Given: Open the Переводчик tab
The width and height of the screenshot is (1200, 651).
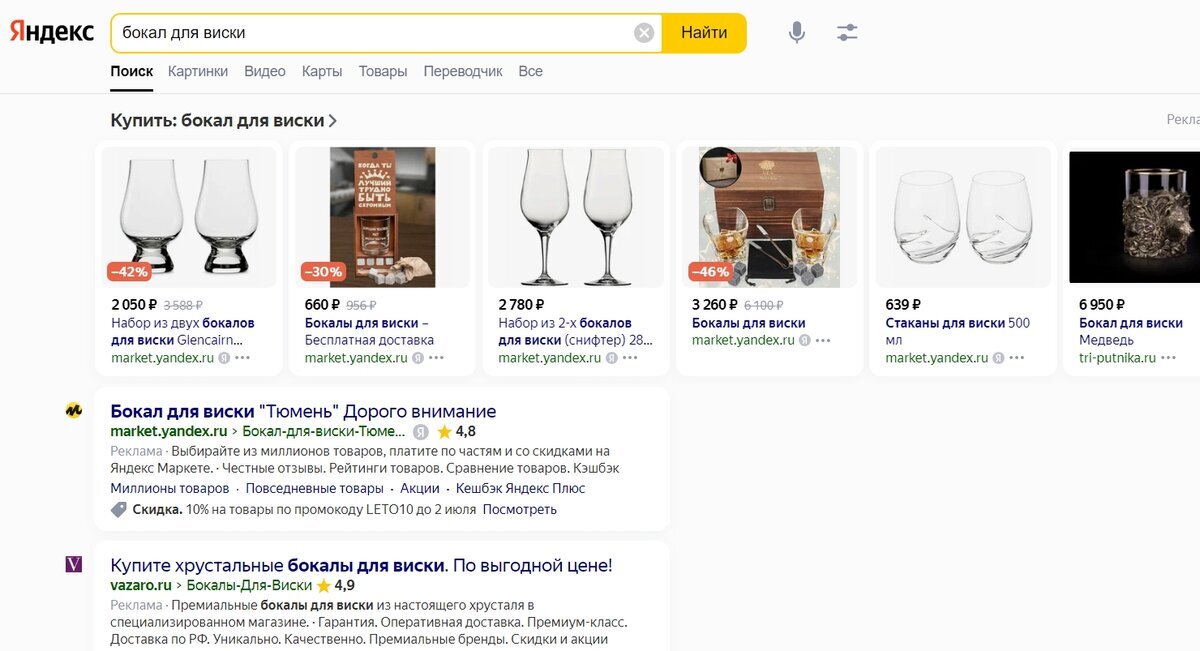Looking at the screenshot, I should click(463, 71).
